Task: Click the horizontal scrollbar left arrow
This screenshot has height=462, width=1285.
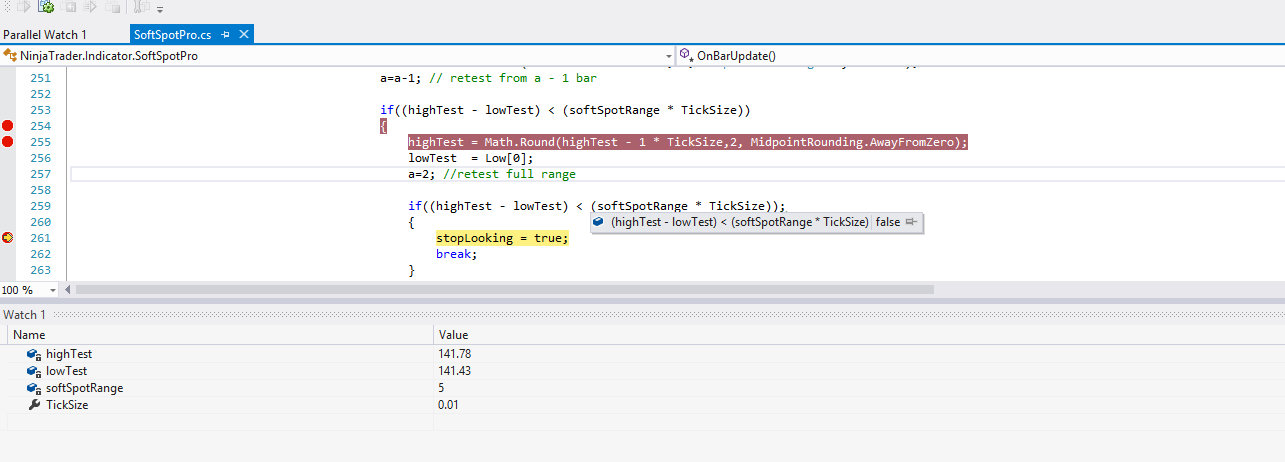Action: coord(69,290)
